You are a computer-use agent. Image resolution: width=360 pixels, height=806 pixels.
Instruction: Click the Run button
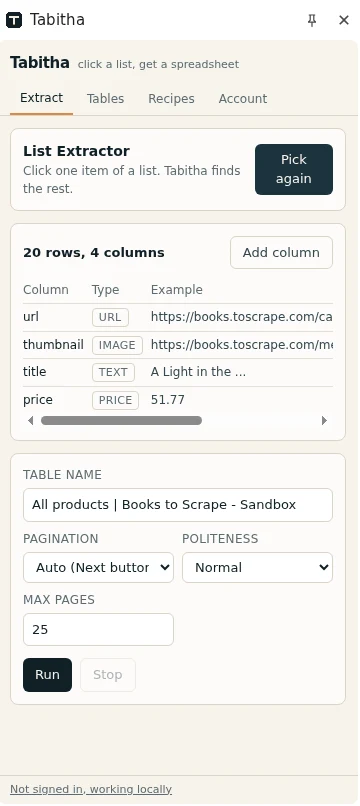47,675
